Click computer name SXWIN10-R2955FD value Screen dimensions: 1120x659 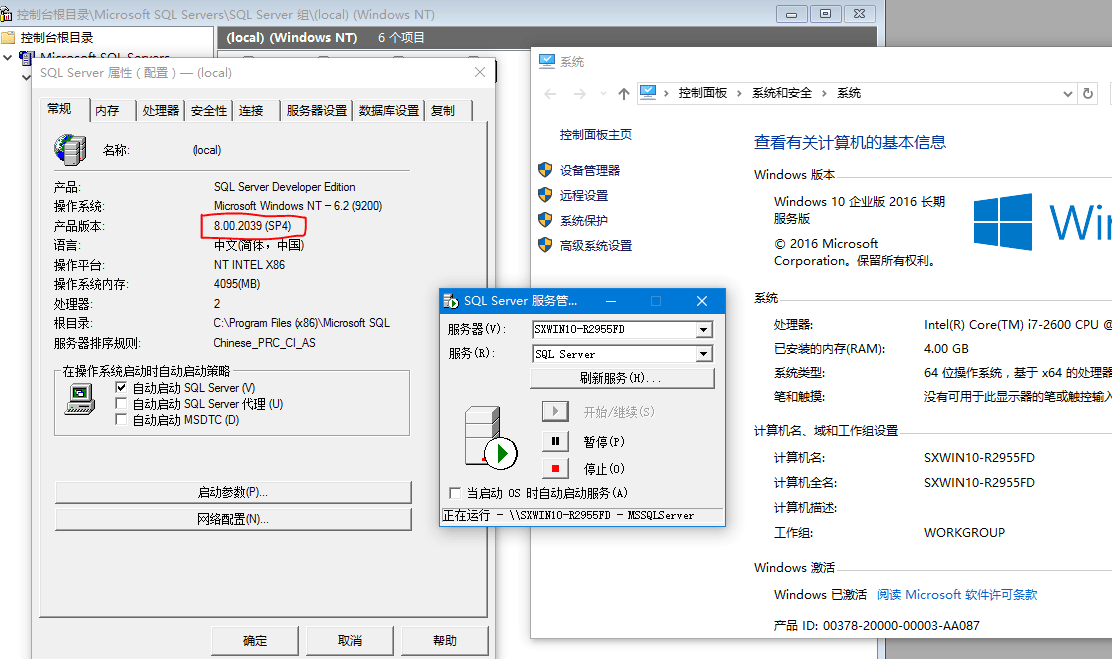[x=979, y=458]
